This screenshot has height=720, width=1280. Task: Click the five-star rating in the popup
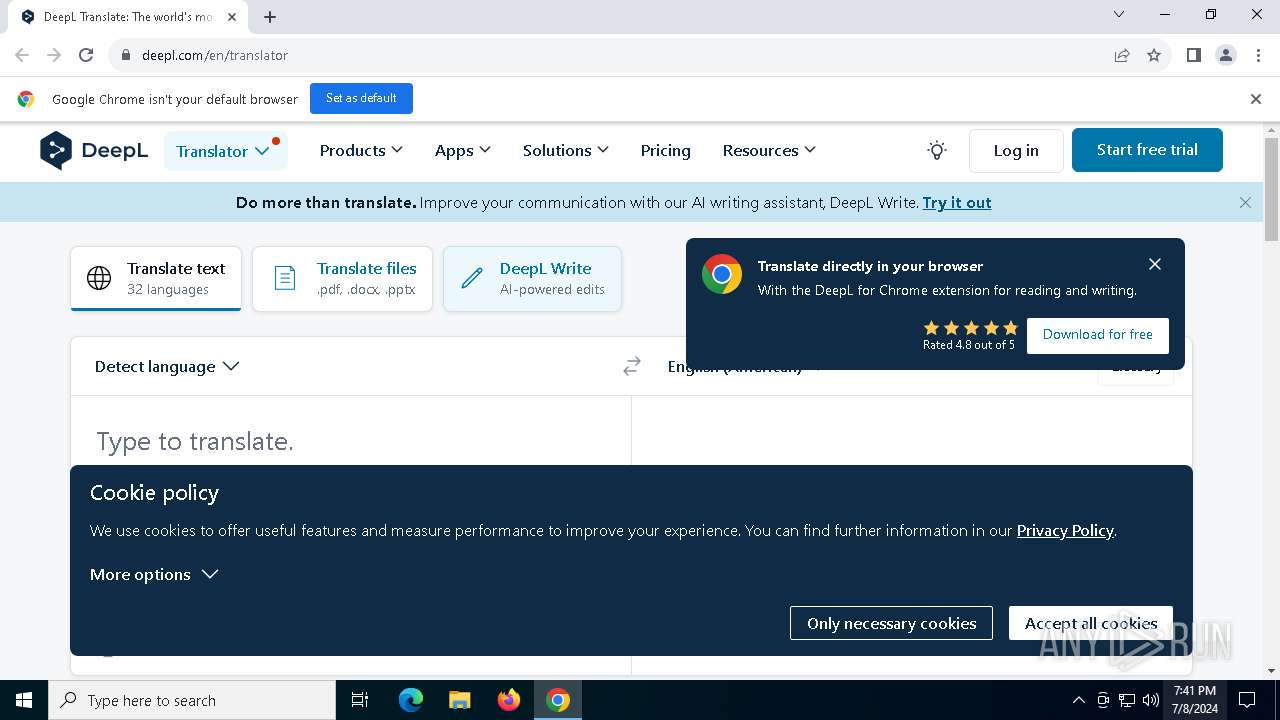970,328
